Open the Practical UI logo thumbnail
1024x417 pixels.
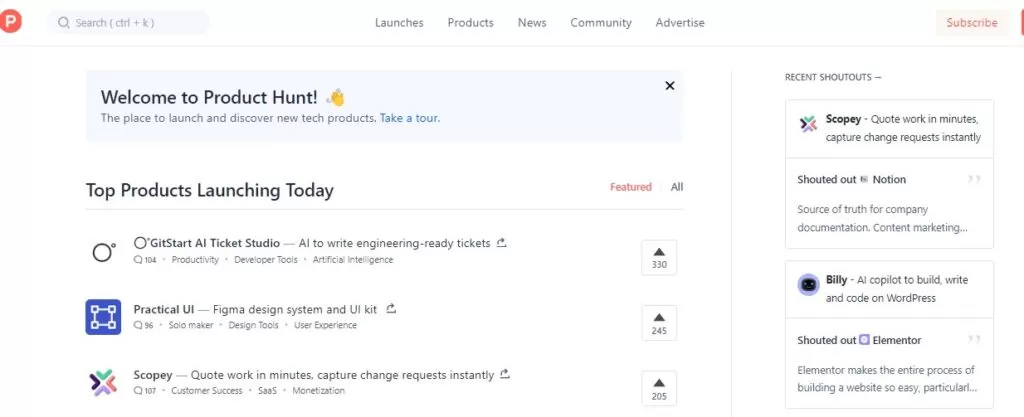(x=103, y=317)
